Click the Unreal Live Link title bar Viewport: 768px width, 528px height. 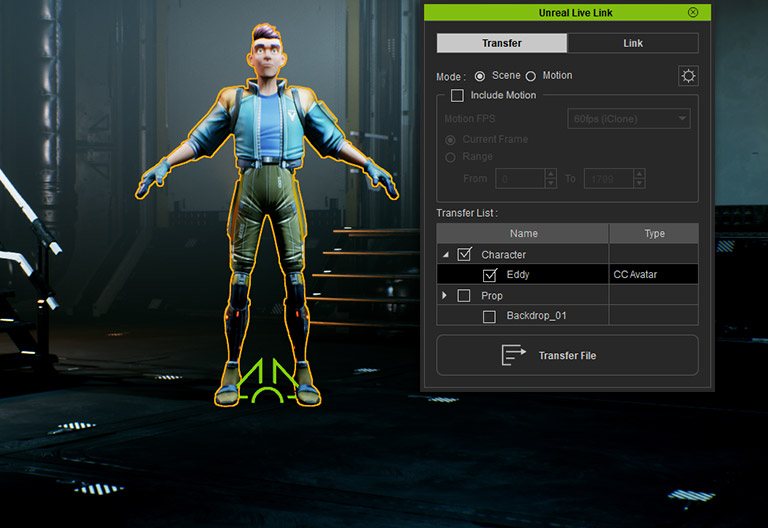567,12
